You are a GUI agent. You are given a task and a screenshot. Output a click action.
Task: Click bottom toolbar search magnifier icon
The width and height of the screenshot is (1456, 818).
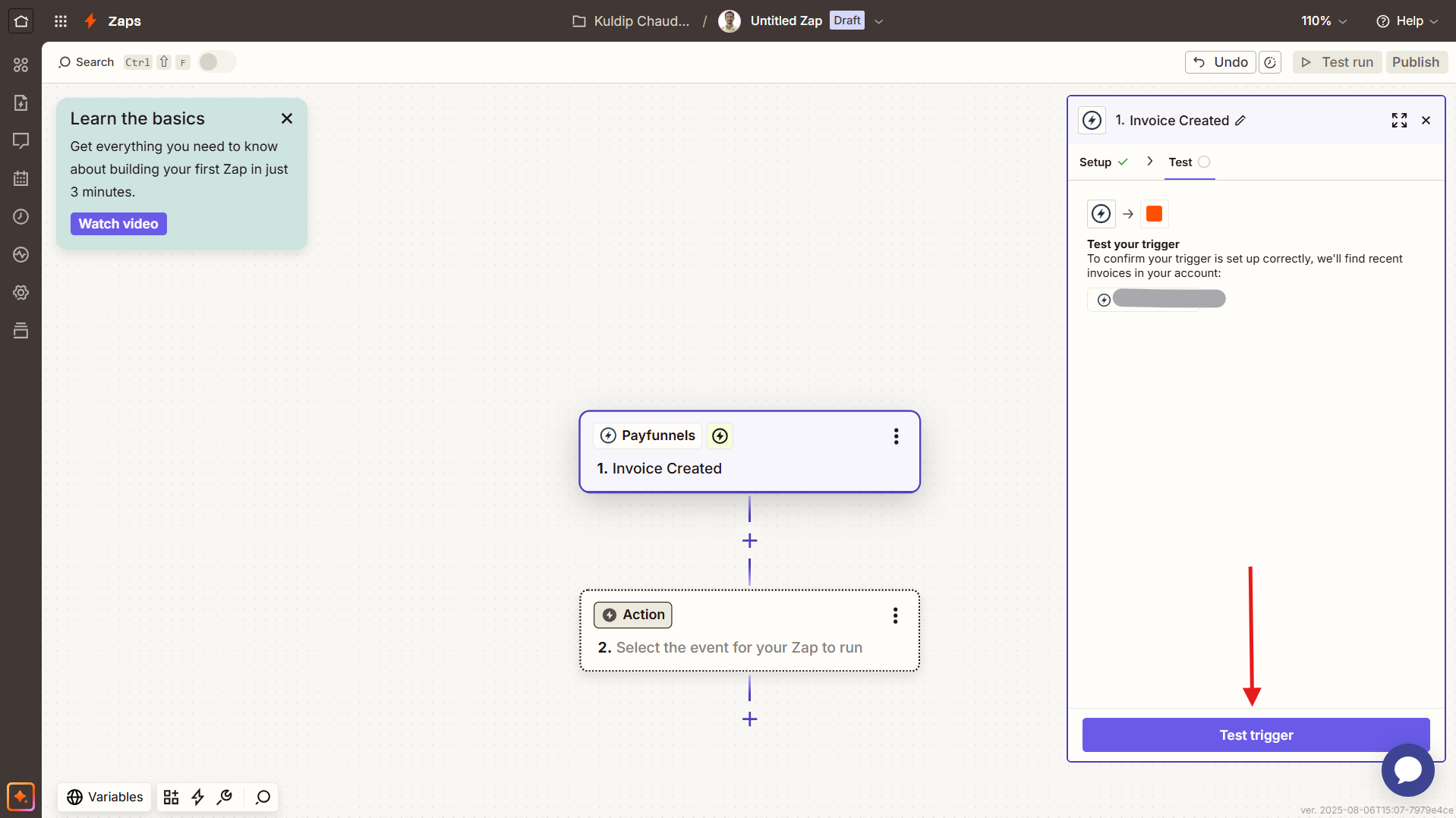(263, 797)
